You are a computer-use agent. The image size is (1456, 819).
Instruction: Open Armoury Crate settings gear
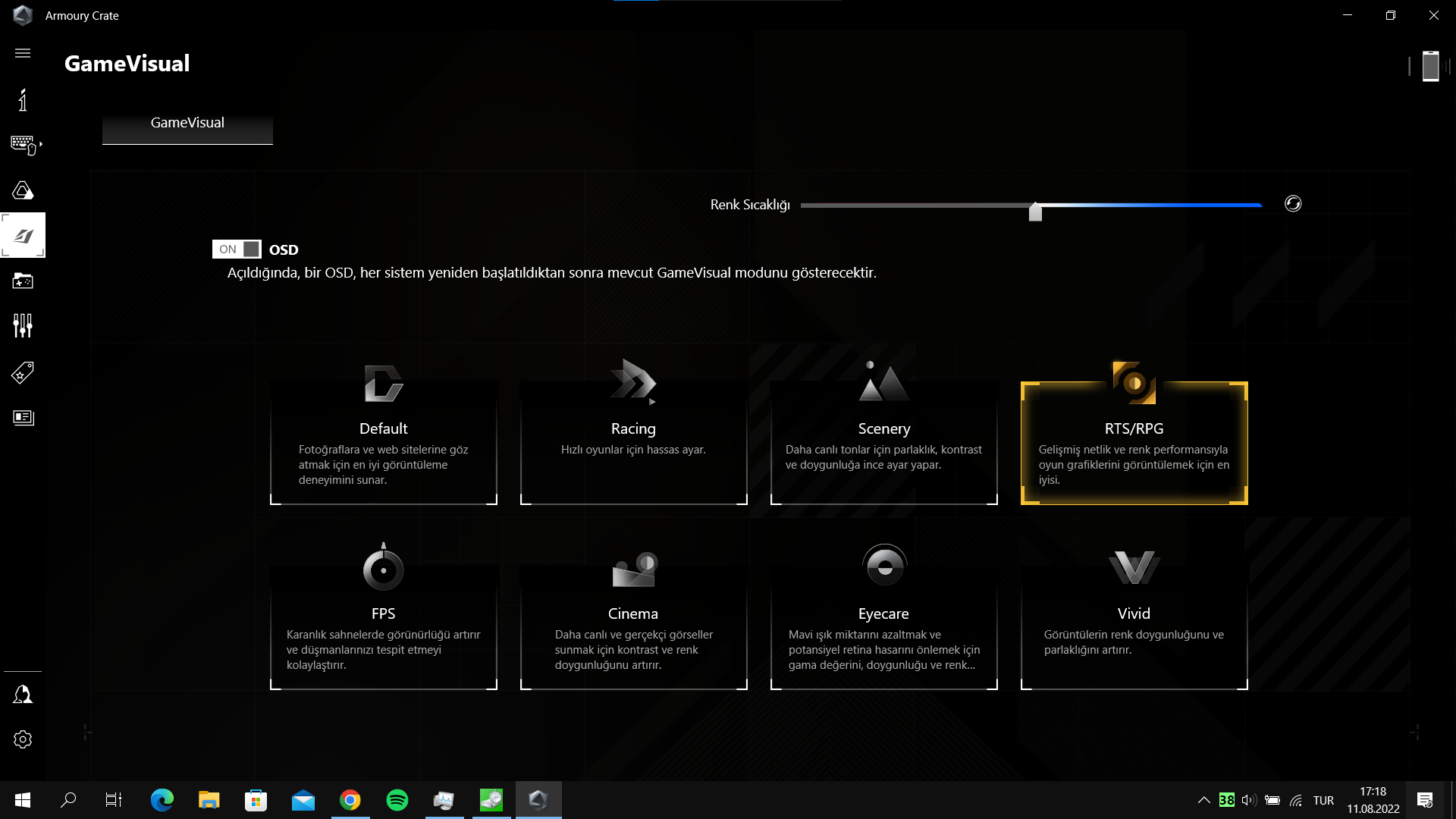click(23, 739)
